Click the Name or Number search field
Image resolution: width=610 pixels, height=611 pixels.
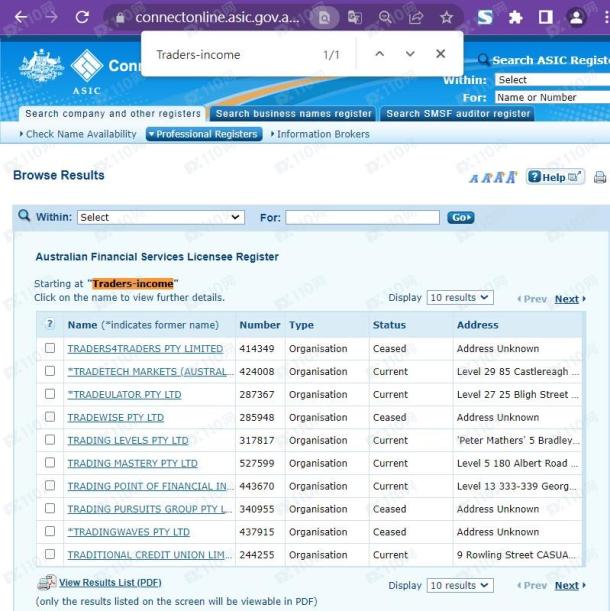point(552,97)
